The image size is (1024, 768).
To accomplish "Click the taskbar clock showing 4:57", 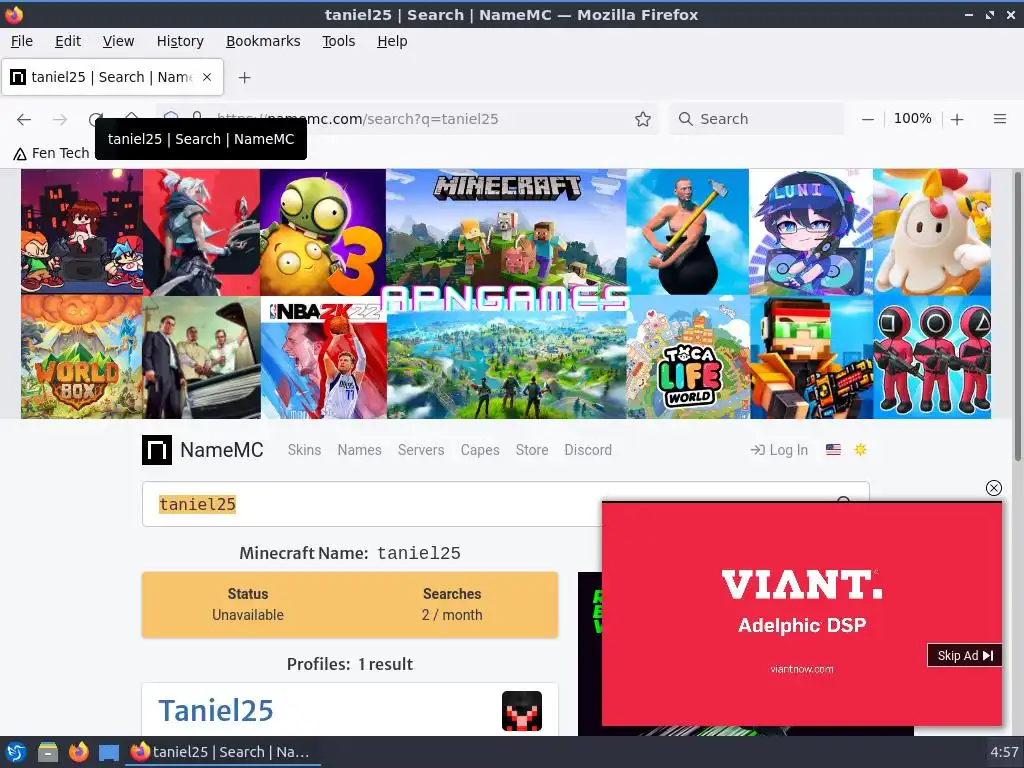I will 1004,752.
